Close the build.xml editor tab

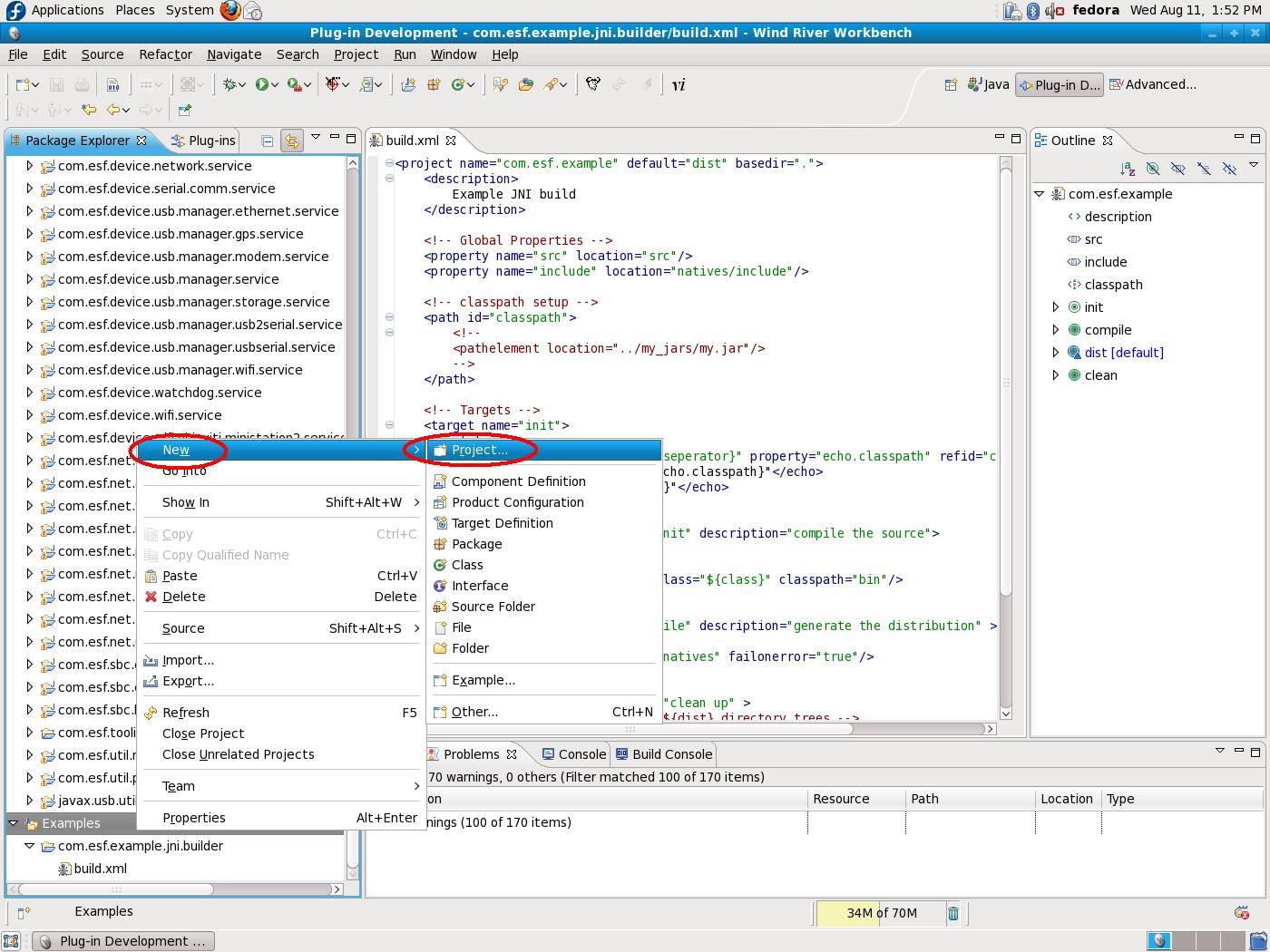pos(451,141)
